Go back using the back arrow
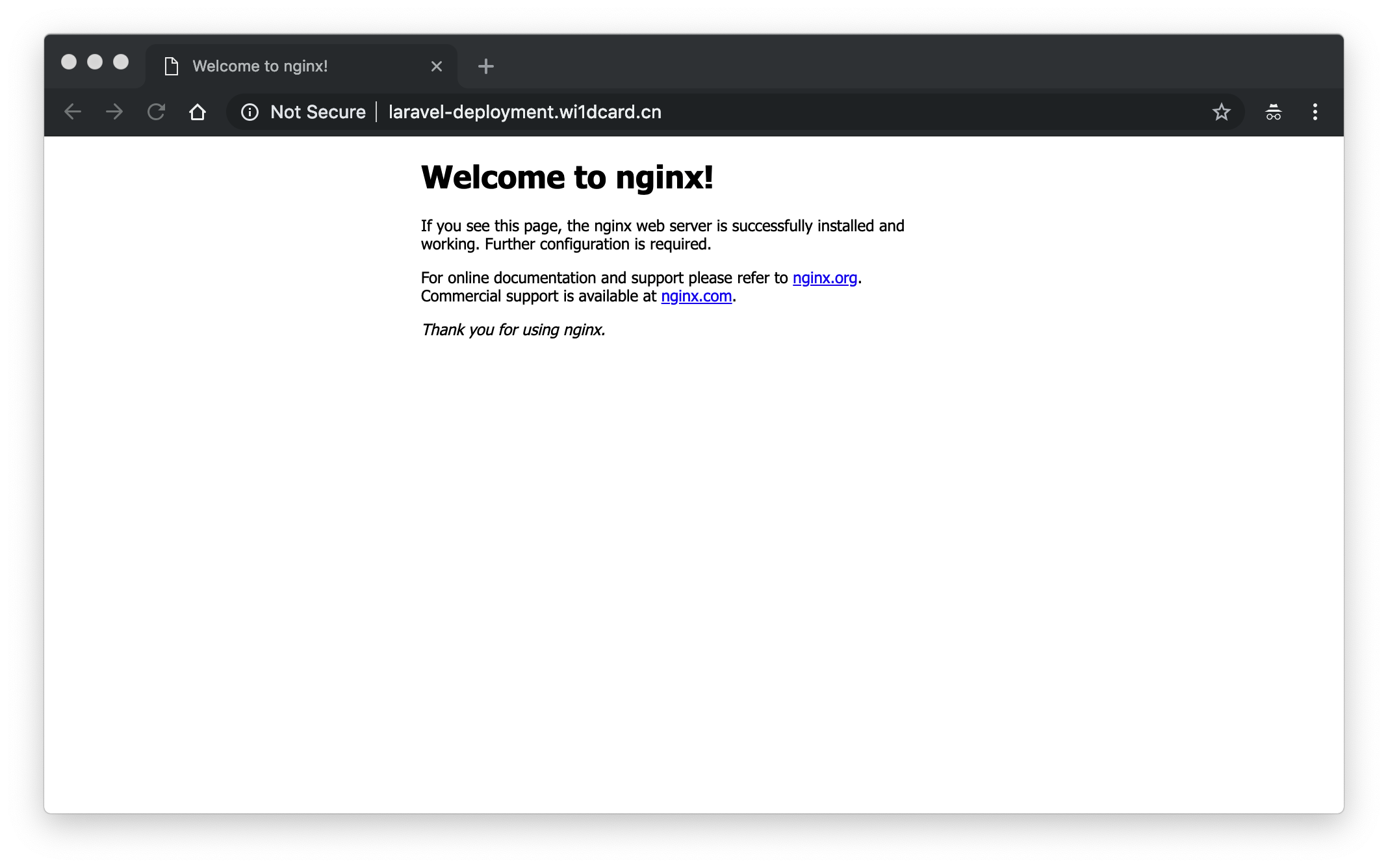1388x868 pixels. click(x=73, y=112)
